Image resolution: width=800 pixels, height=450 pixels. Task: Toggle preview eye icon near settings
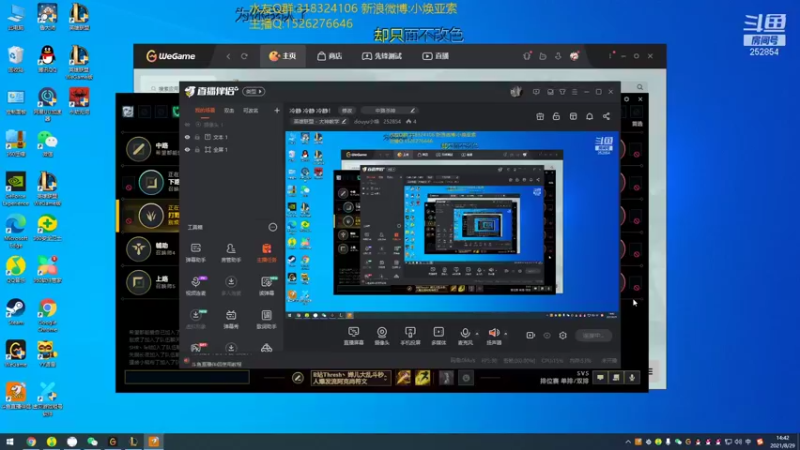coord(547,336)
